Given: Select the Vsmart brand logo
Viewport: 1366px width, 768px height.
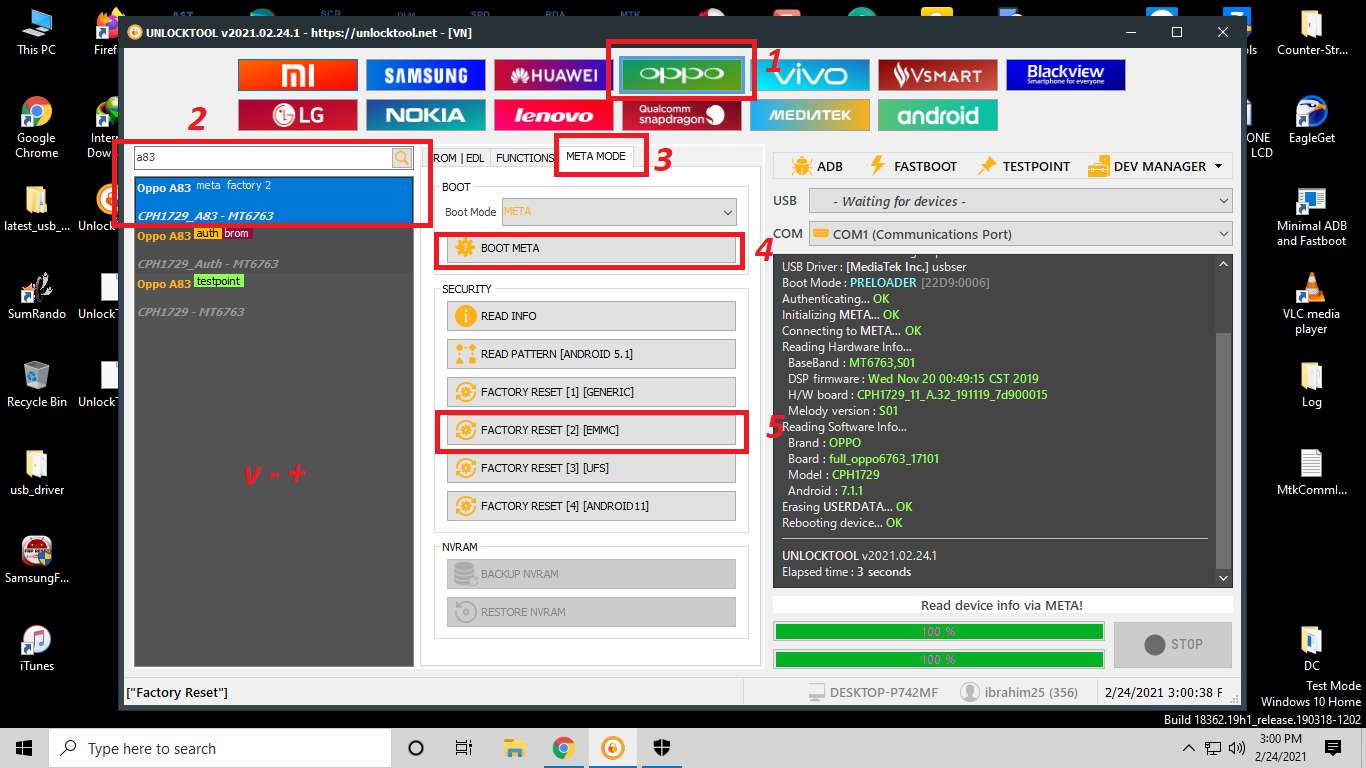Looking at the screenshot, I should pyautogui.click(x=938, y=75).
